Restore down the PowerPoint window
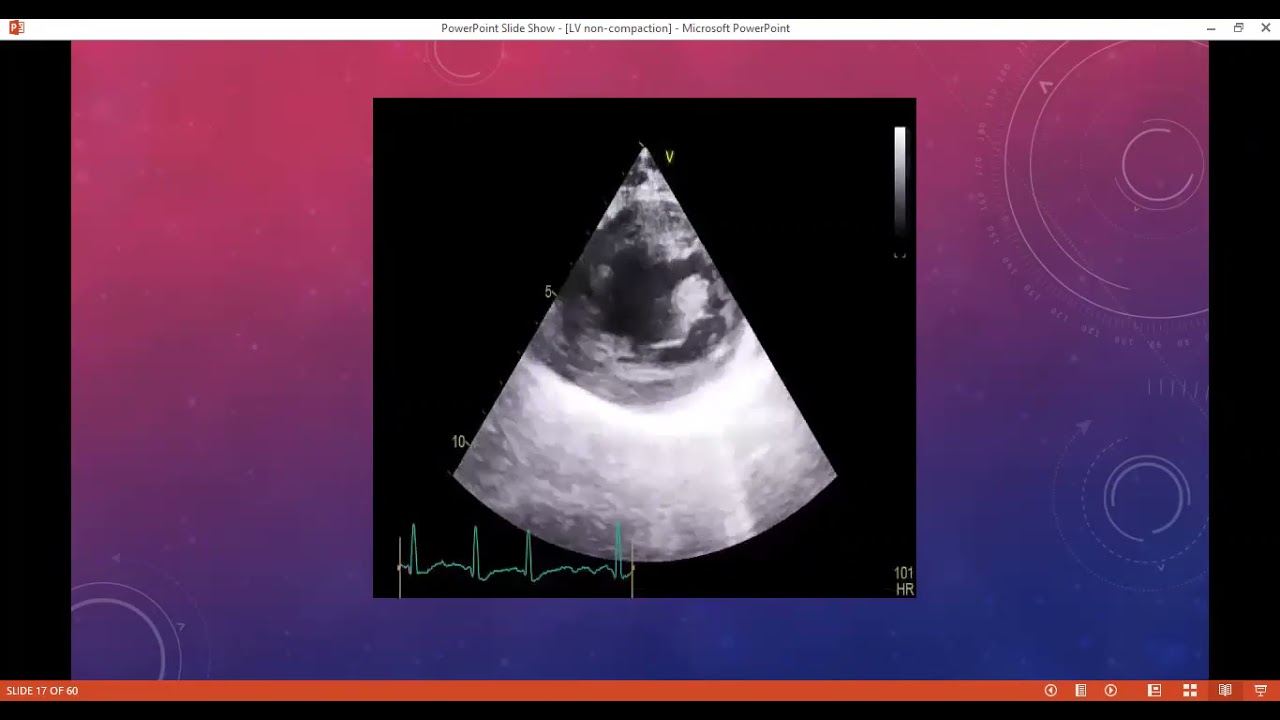This screenshot has width=1280, height=720. tap(1238, 28)
